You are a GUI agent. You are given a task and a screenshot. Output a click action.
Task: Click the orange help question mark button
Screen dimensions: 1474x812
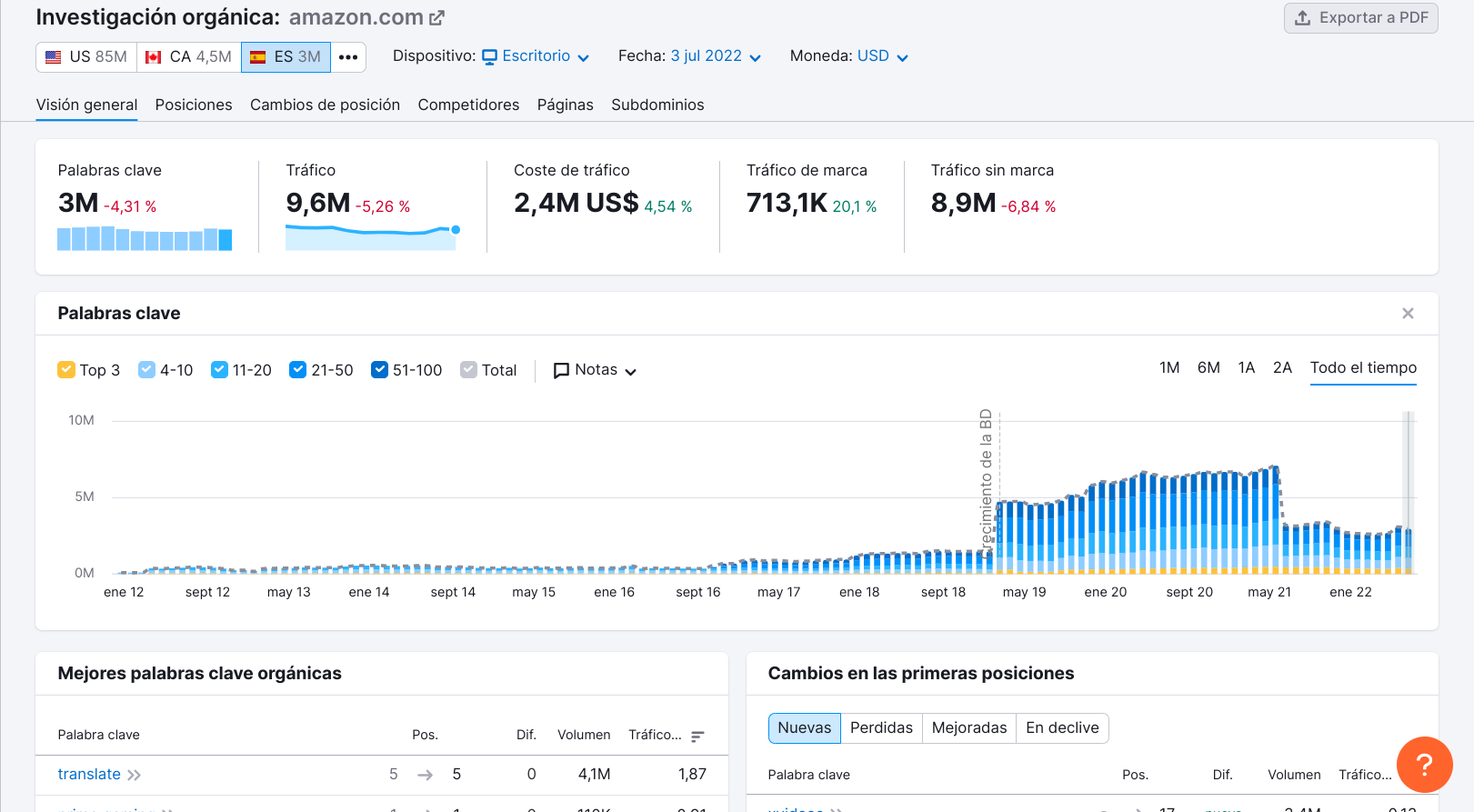click(1424, 765)
